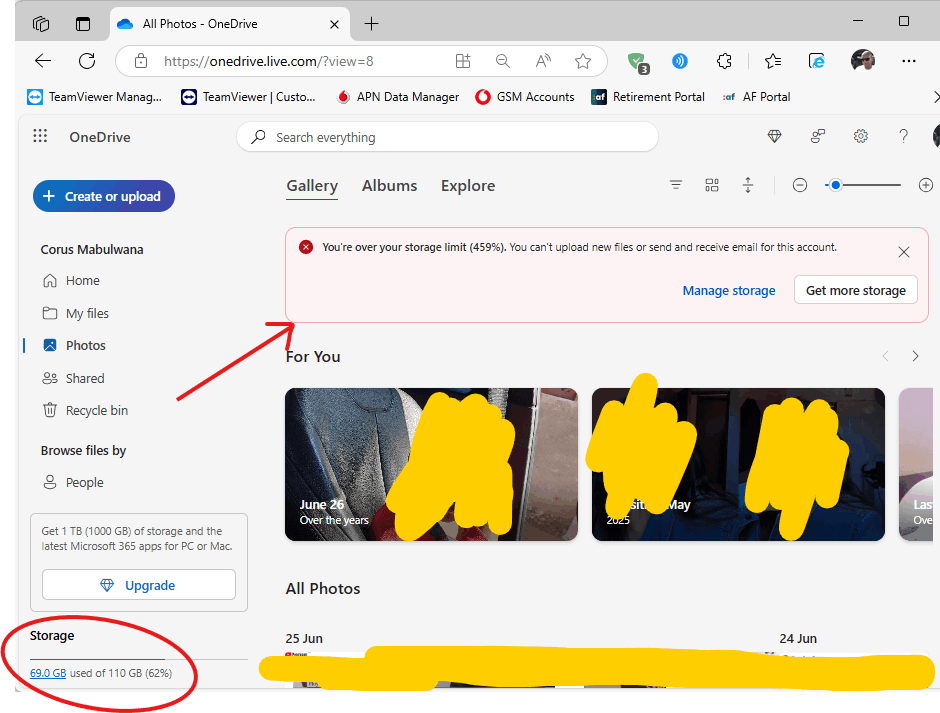Open the filter photos icon
Viewport: 940px width, 713px height.
[x=676, y=185]
